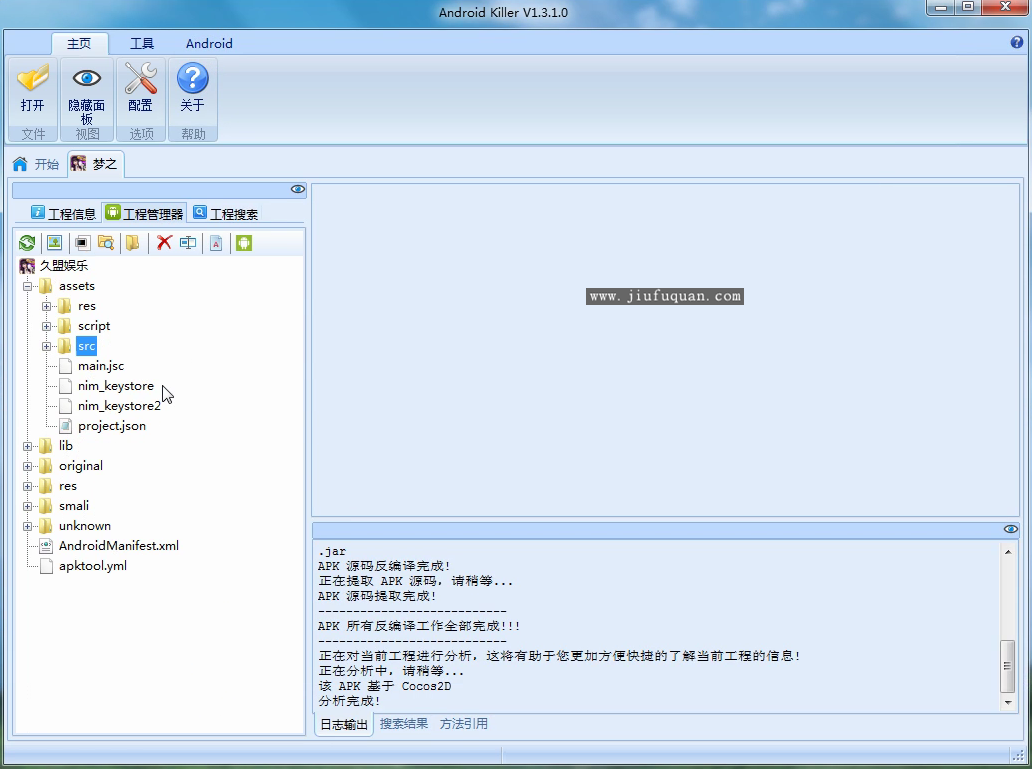Click the avatar icon beside 久盟娱乐 root
The width and height of the screenshot is (1032, 769).
click(x=27, y=266)
